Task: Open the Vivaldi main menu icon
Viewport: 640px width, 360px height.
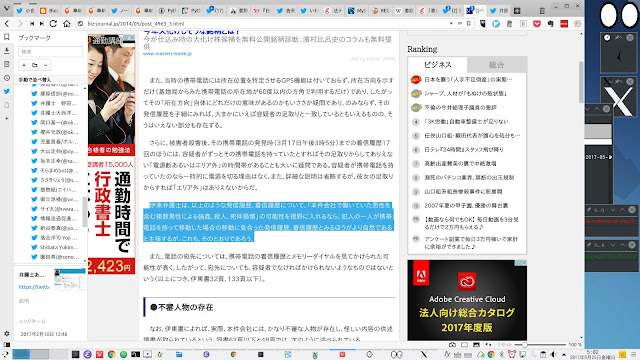Action: click(6, 8)
